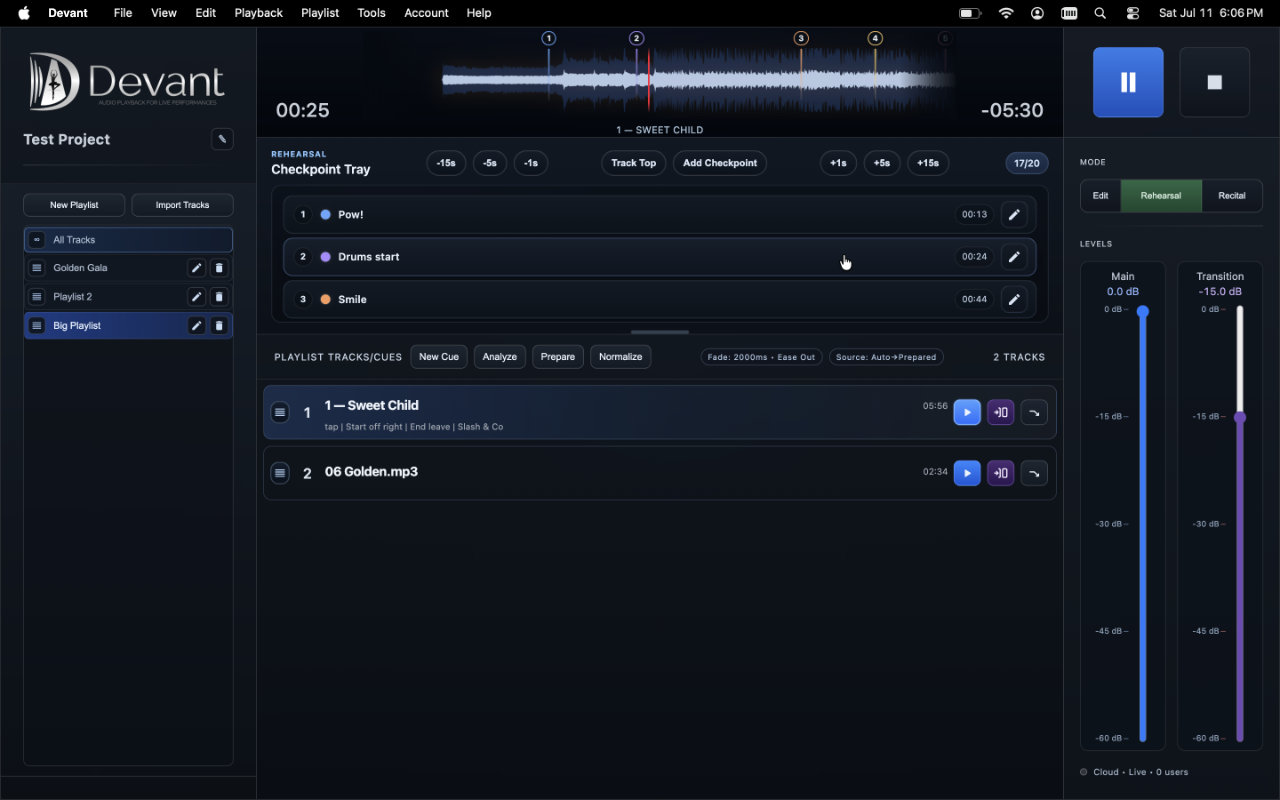Click the transition arrow icon on Sweet Child
The image size is (1280, 800).
(1034, 412)
